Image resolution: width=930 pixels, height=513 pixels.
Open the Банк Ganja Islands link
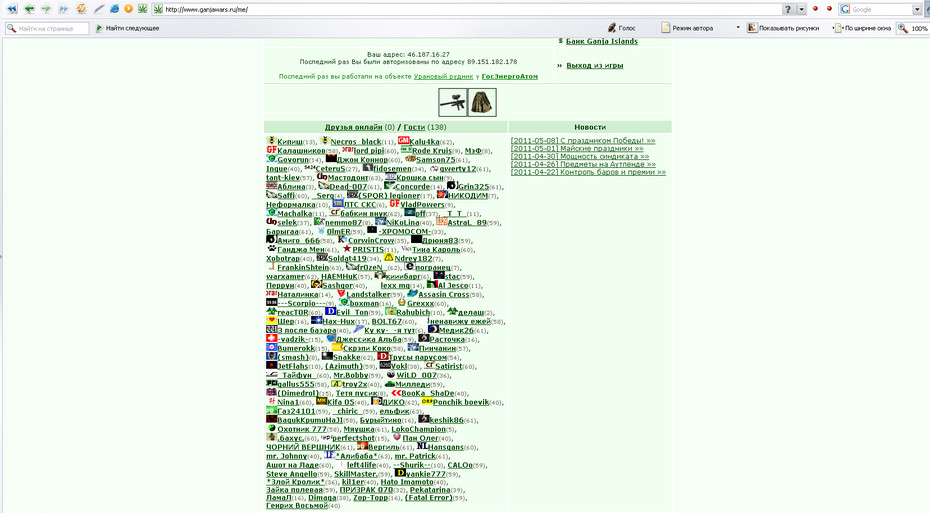point(601,42)
